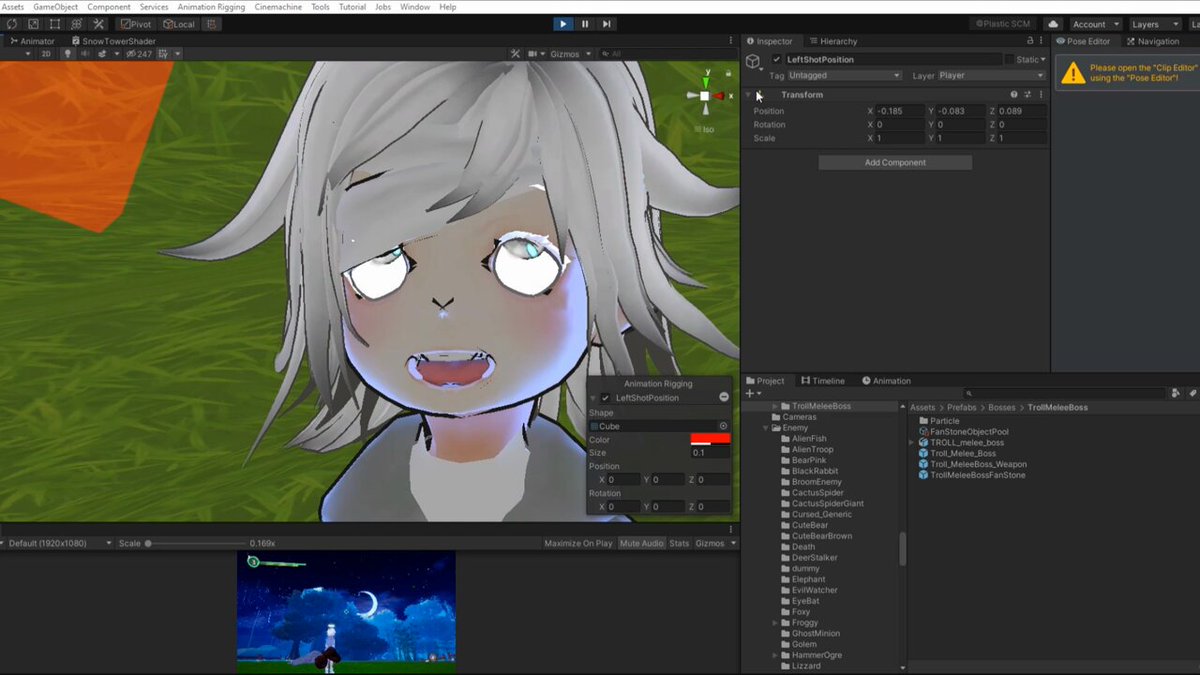The height and width of the screenshot is (675, 1200).
Task: Uncheck the LeftShotPosition active checkbox in the Inspector
Action: [777, 60]
